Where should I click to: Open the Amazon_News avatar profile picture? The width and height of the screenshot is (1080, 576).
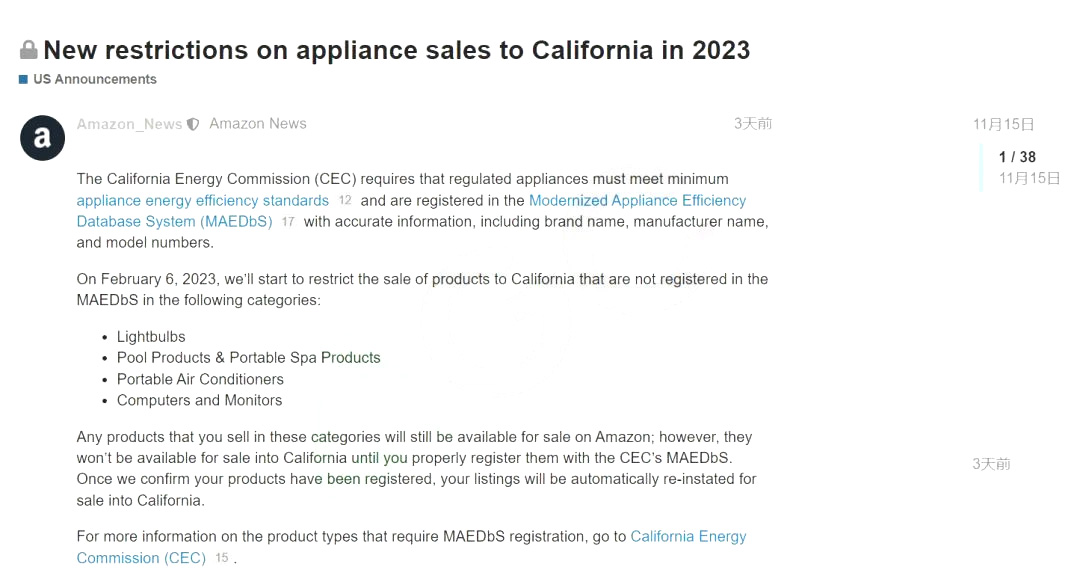click(42, 138)
